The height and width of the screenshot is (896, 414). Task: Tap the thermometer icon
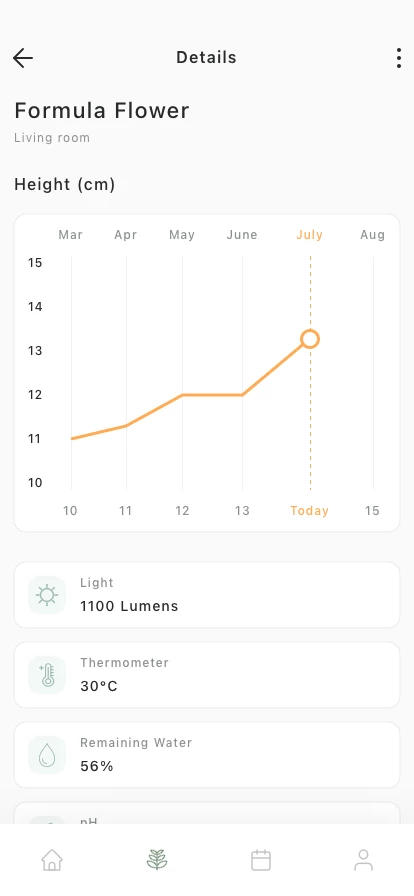tap(47, 675)
